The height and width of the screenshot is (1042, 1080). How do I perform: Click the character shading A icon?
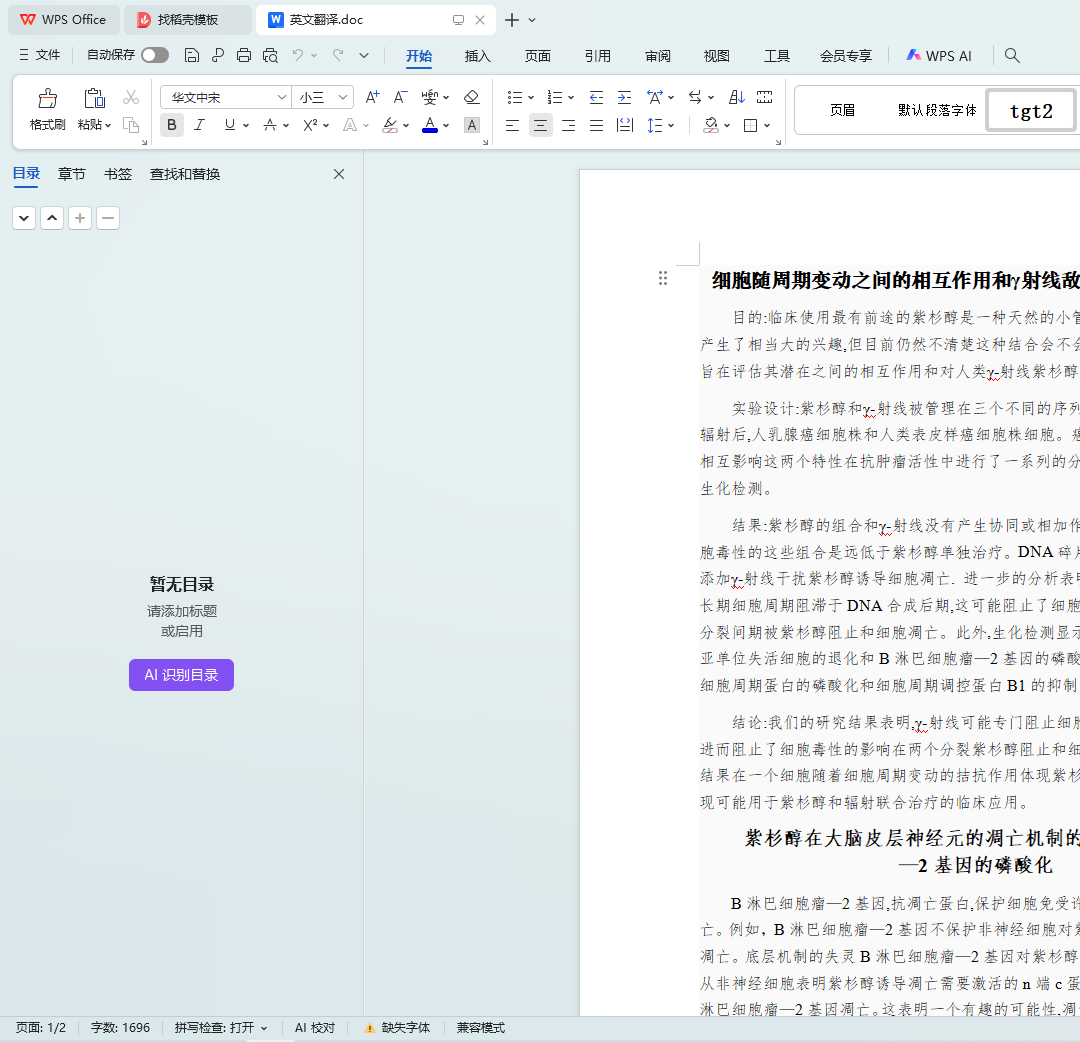pyautogui.click(x=472, y=125)
